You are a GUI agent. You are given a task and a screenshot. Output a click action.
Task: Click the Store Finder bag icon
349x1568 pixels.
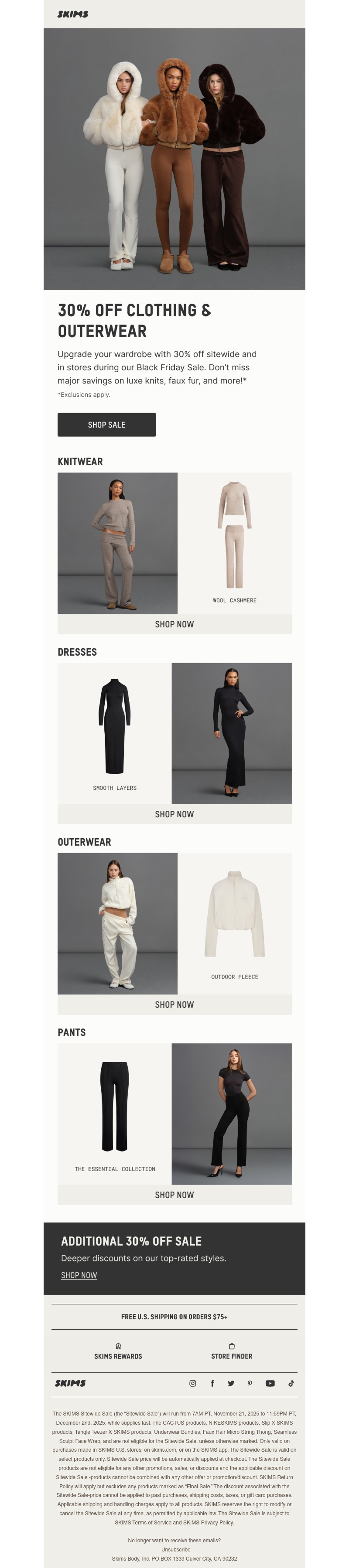click(232, 1346)
